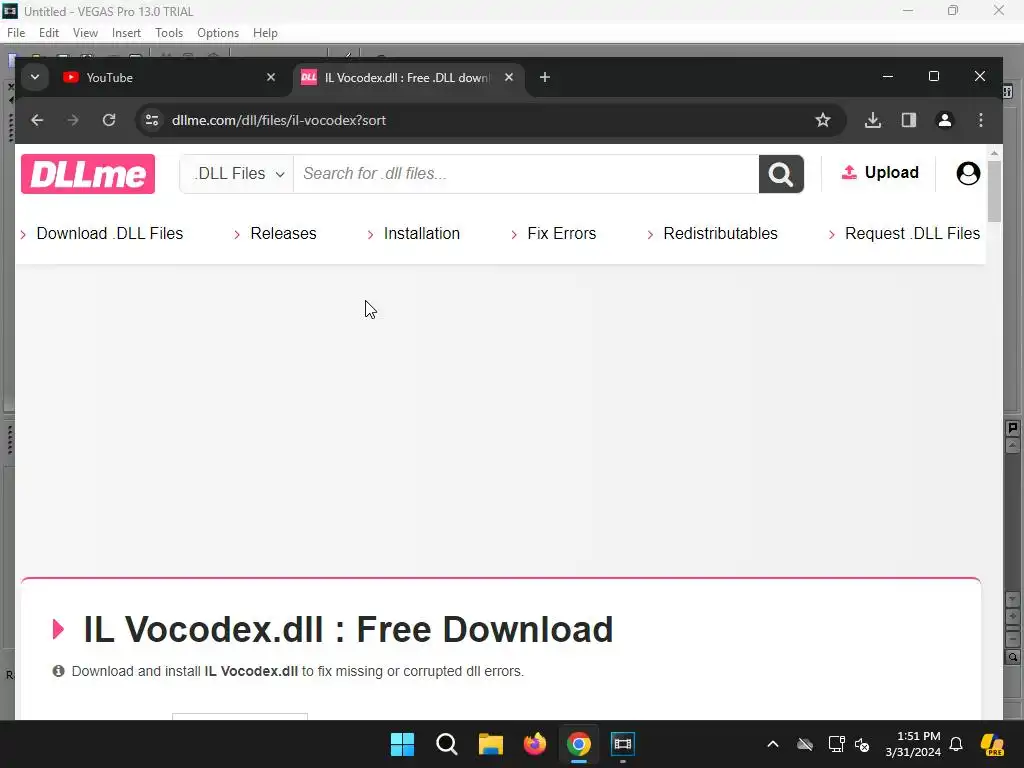The width and height of the screenshot is (1024, 768).
Task: Open the Redistributables link
Action: (x=720, y=233)
